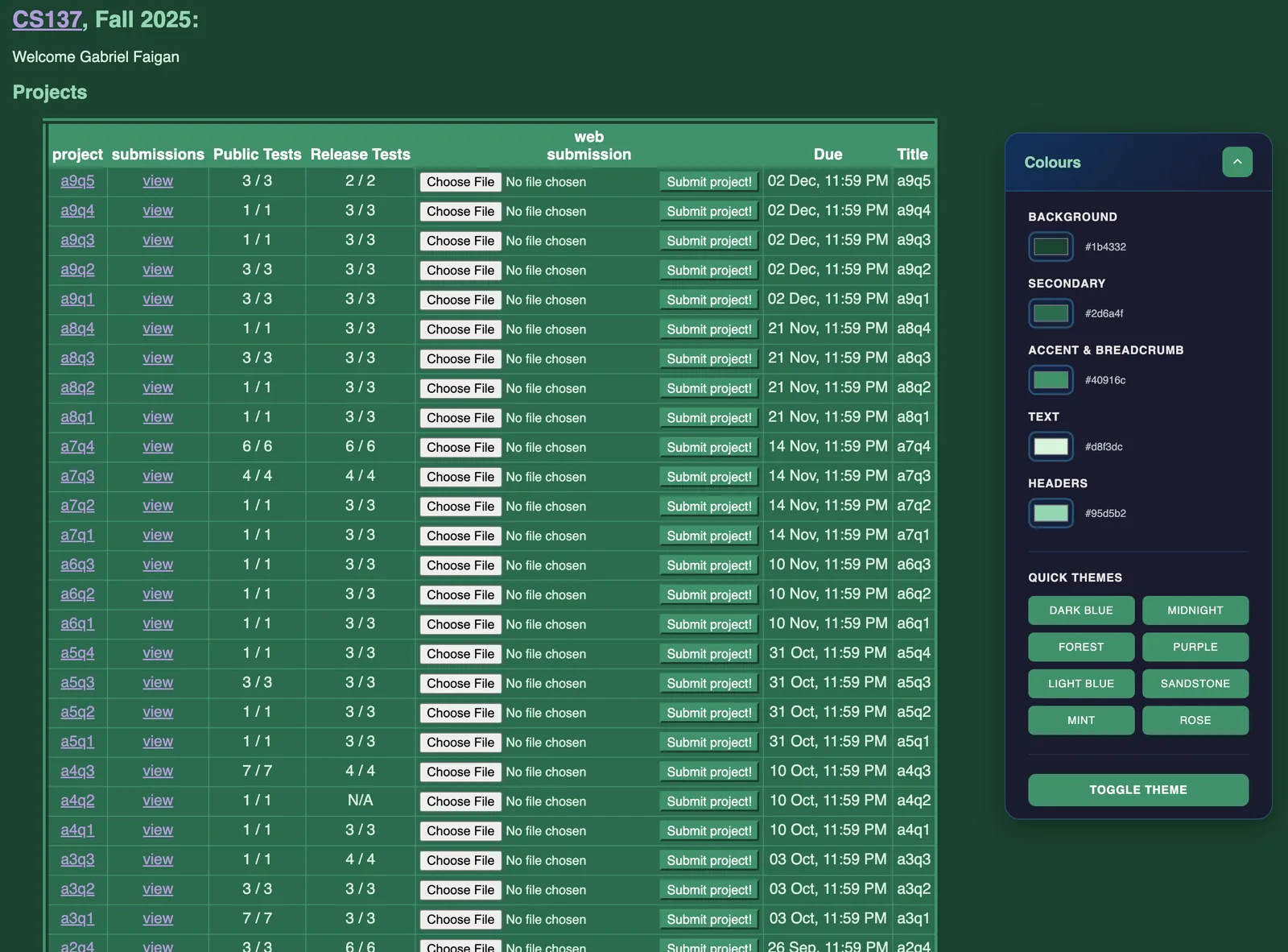Viewport: 1288px width, 952px height.
Task: Open the CS137 course link
Action: point(47,19)
